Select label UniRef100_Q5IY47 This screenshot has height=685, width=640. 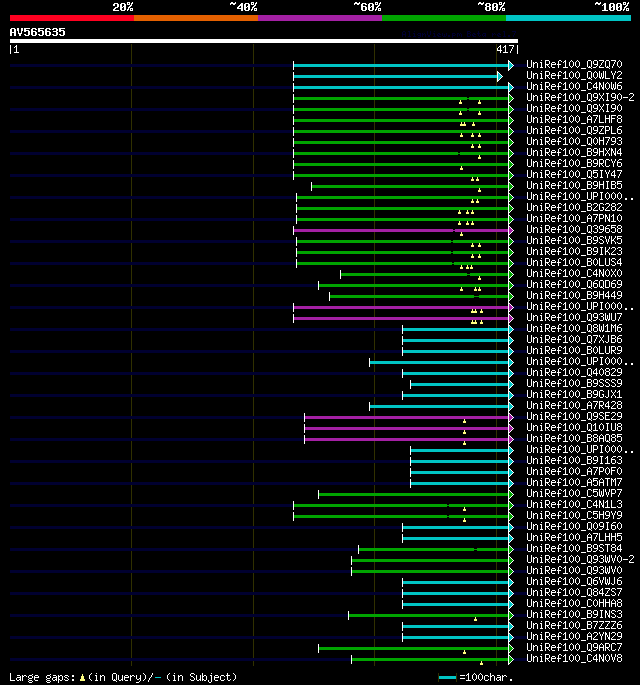click(574, 174)
